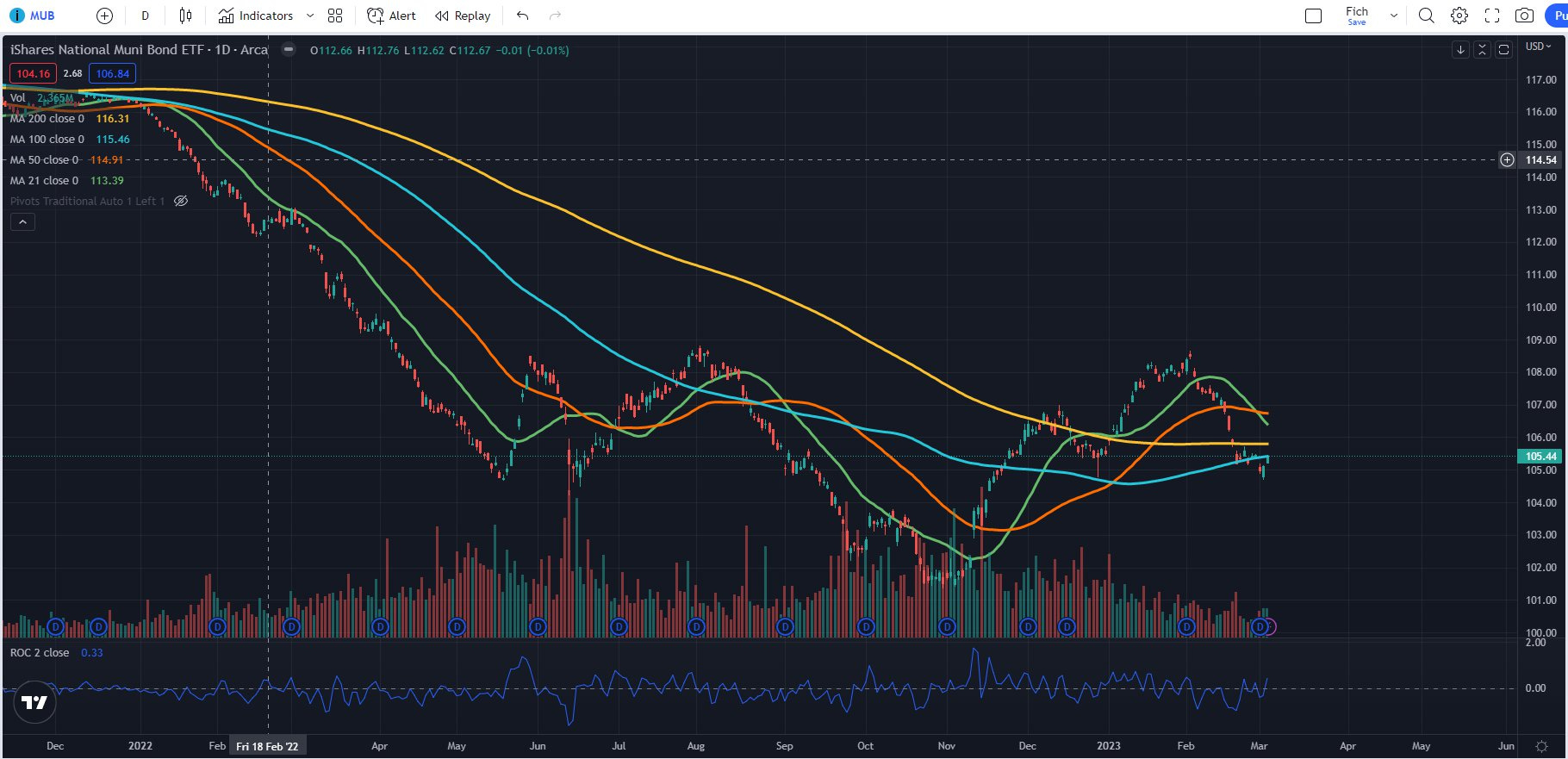Open quick search magnifier

tap(1427, 16)
